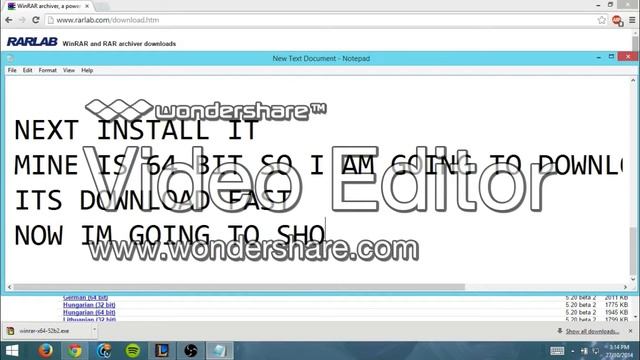The width and height of the screenshot is (640, 360).
Task: Bookmark page with star icon
Action: (x=602, y=20)
